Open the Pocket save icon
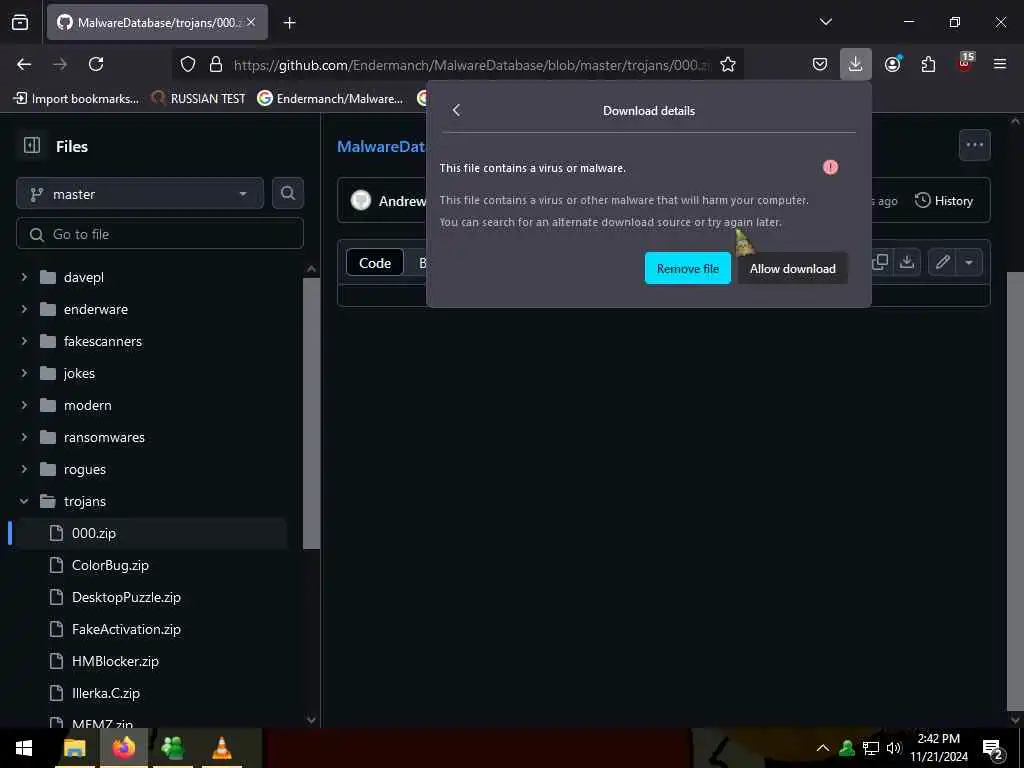The height and width of the screenshot is (768, 1024). [820, 64]
